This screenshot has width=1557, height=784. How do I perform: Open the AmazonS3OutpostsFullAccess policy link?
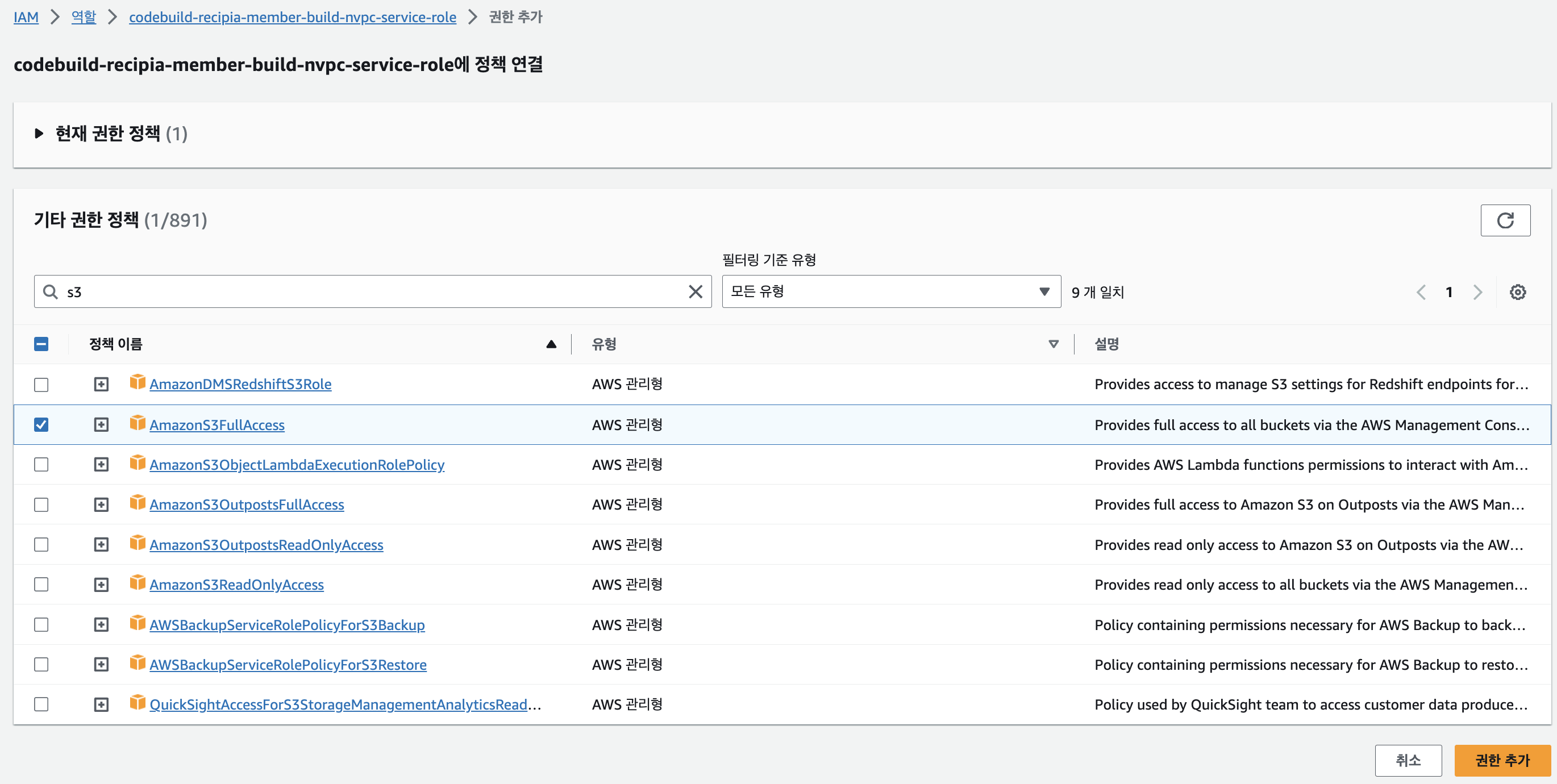(247, 504)
